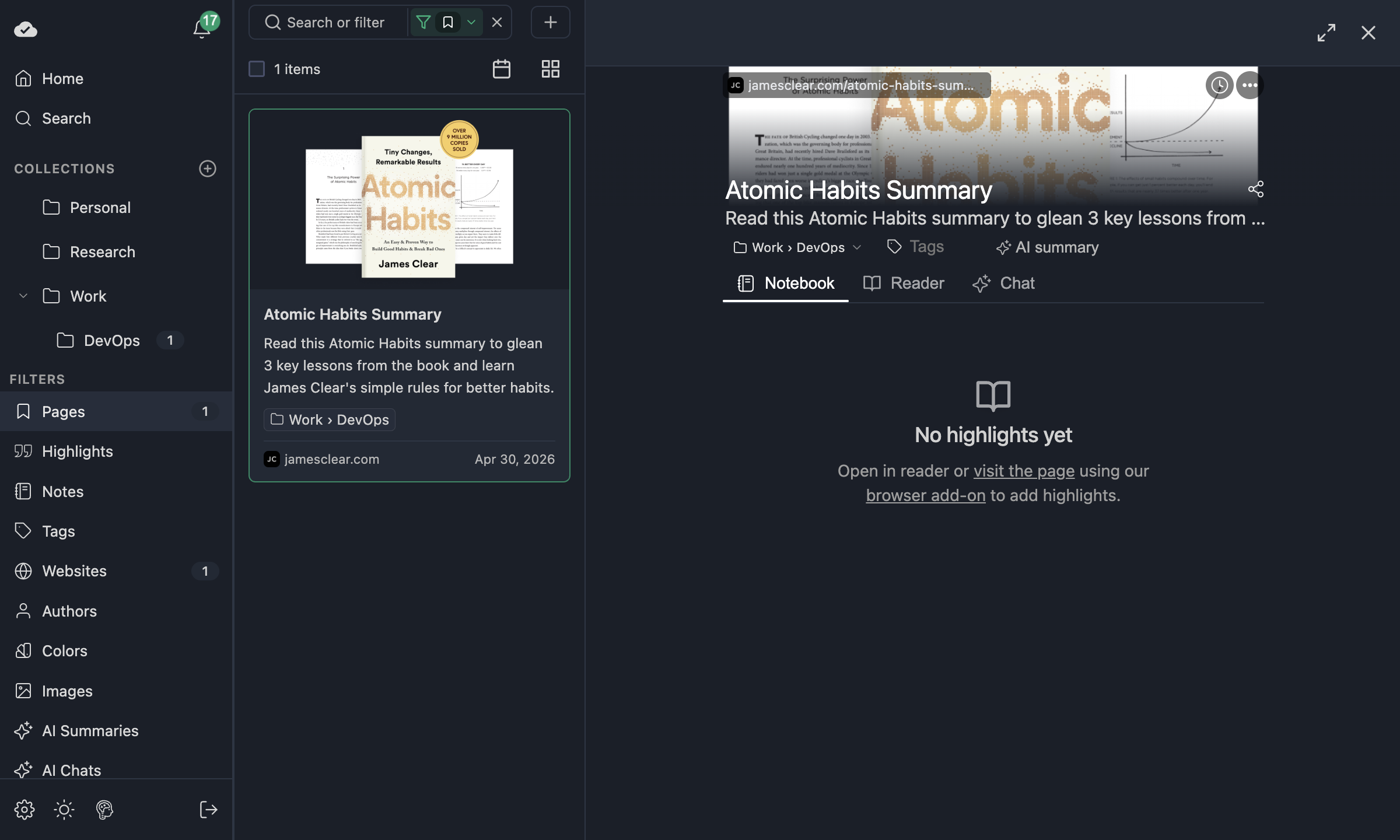Select the Work collection folder
The width and height of the screenshot is (1400, 840).
pos(75,296)
